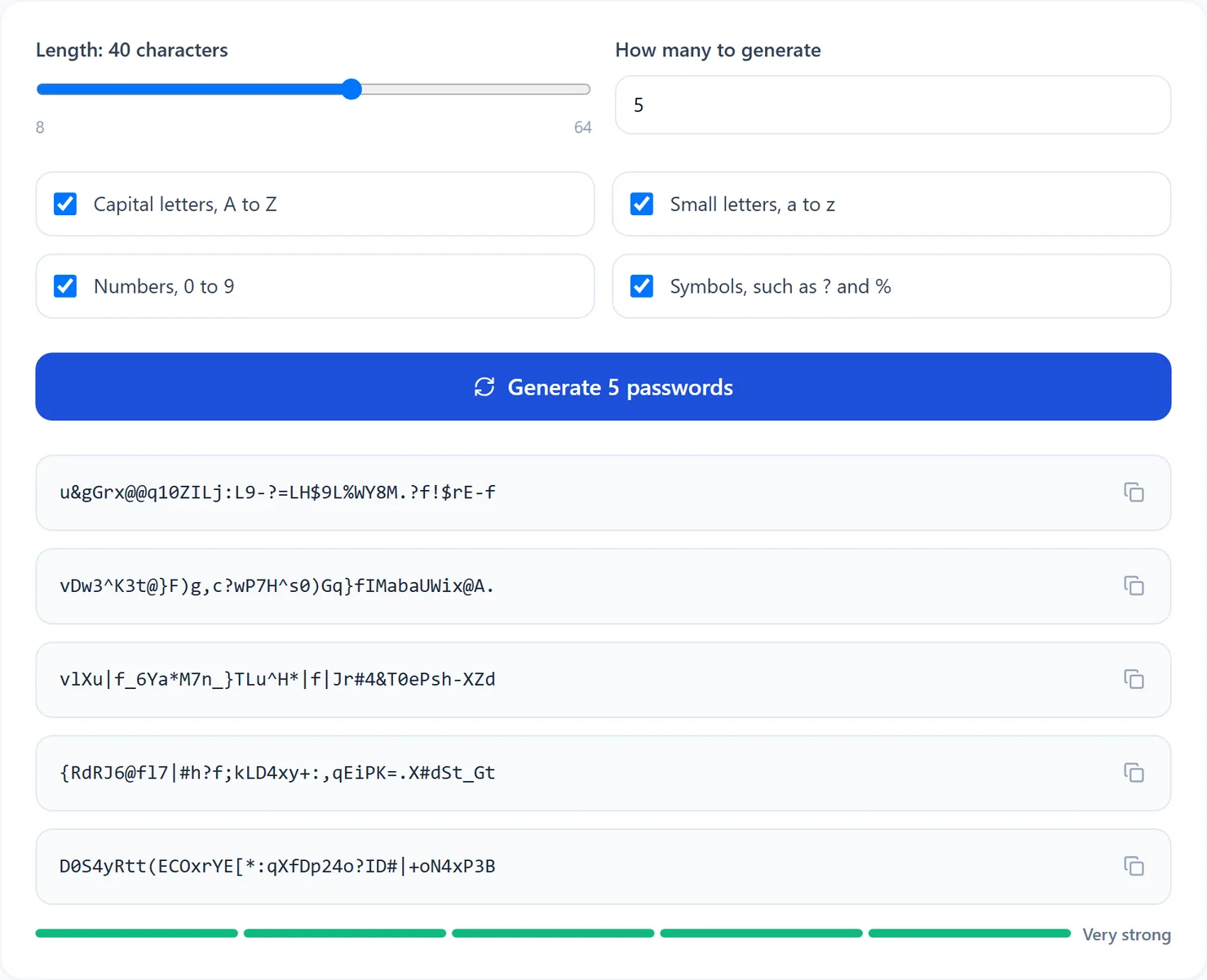Viewport: 1207px width, 980px height.
Task: Uncheck Small letters, a to z
Action: [642, 204]
